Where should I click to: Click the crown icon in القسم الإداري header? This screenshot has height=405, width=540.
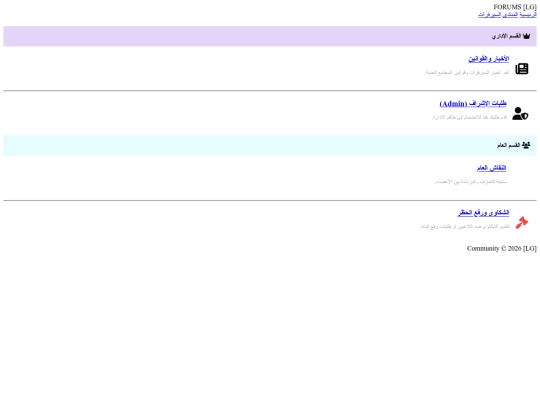point(526,36)
